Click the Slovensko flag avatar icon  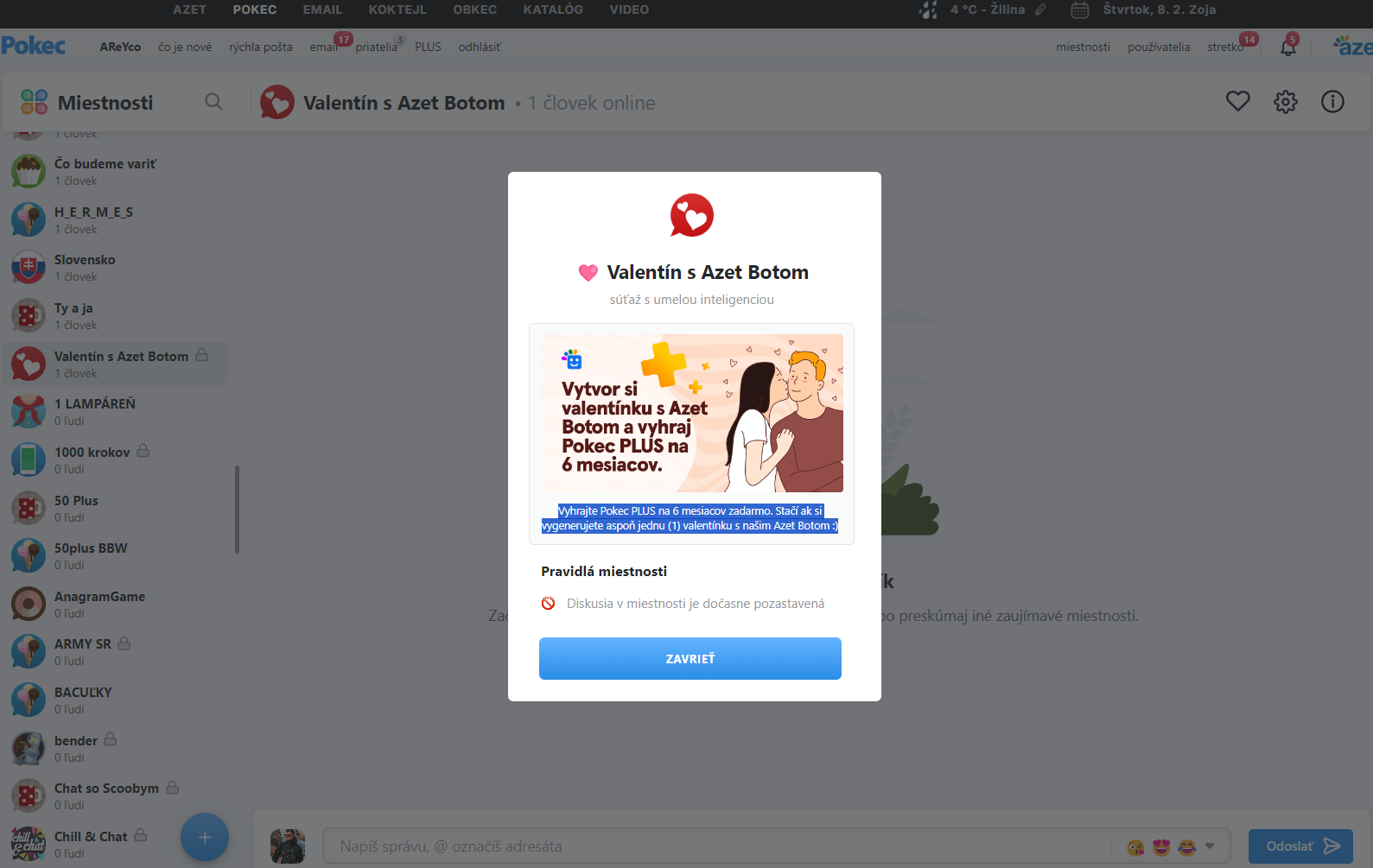[x=29, y=267]
